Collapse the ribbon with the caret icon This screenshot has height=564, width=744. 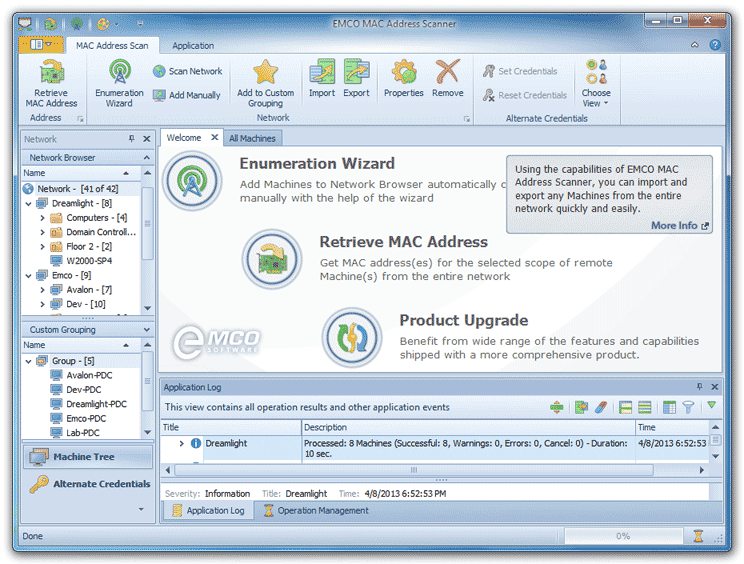point(695,45)
